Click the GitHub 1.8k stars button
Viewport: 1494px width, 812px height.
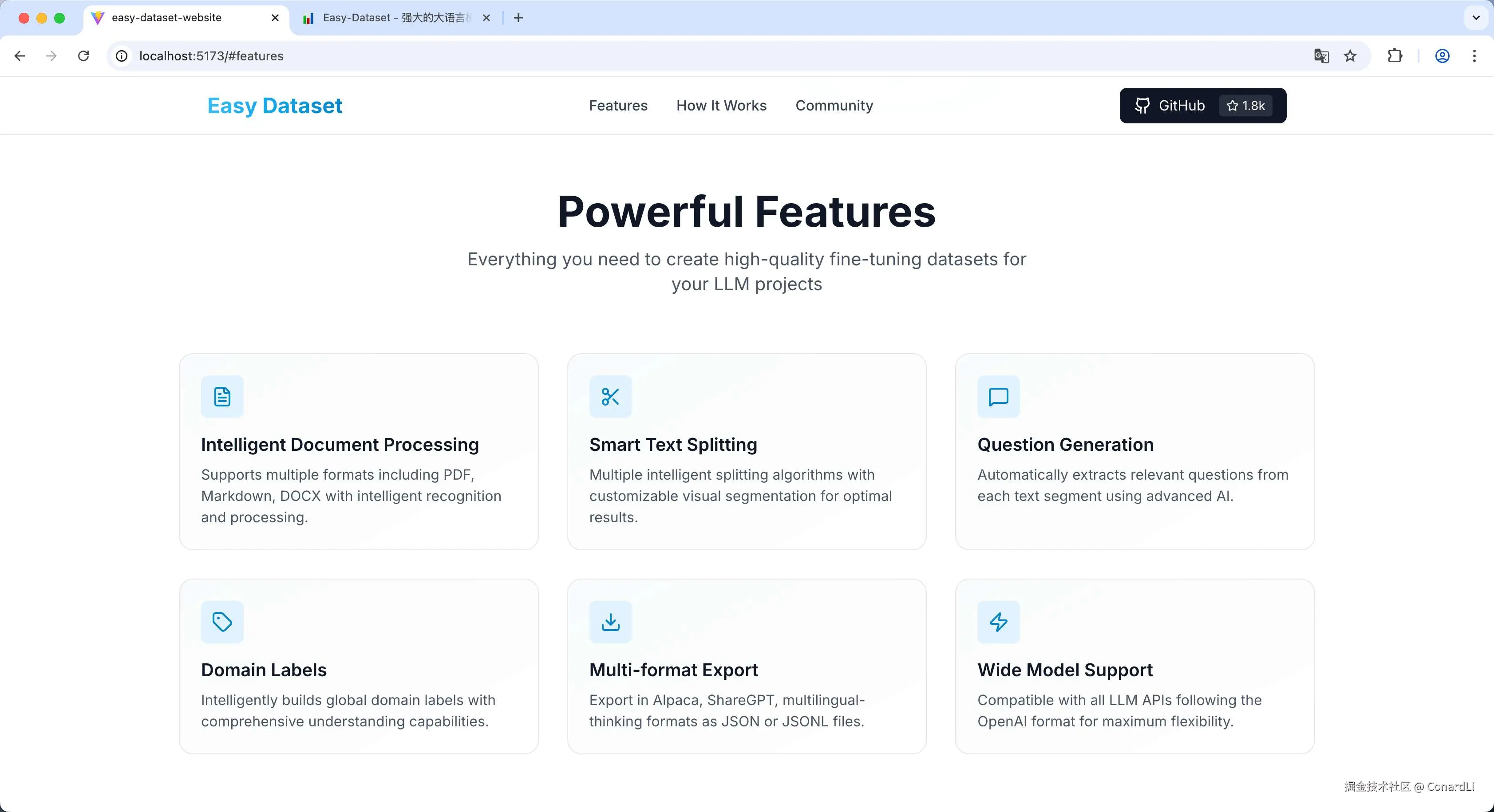(x=1202, y=106)
